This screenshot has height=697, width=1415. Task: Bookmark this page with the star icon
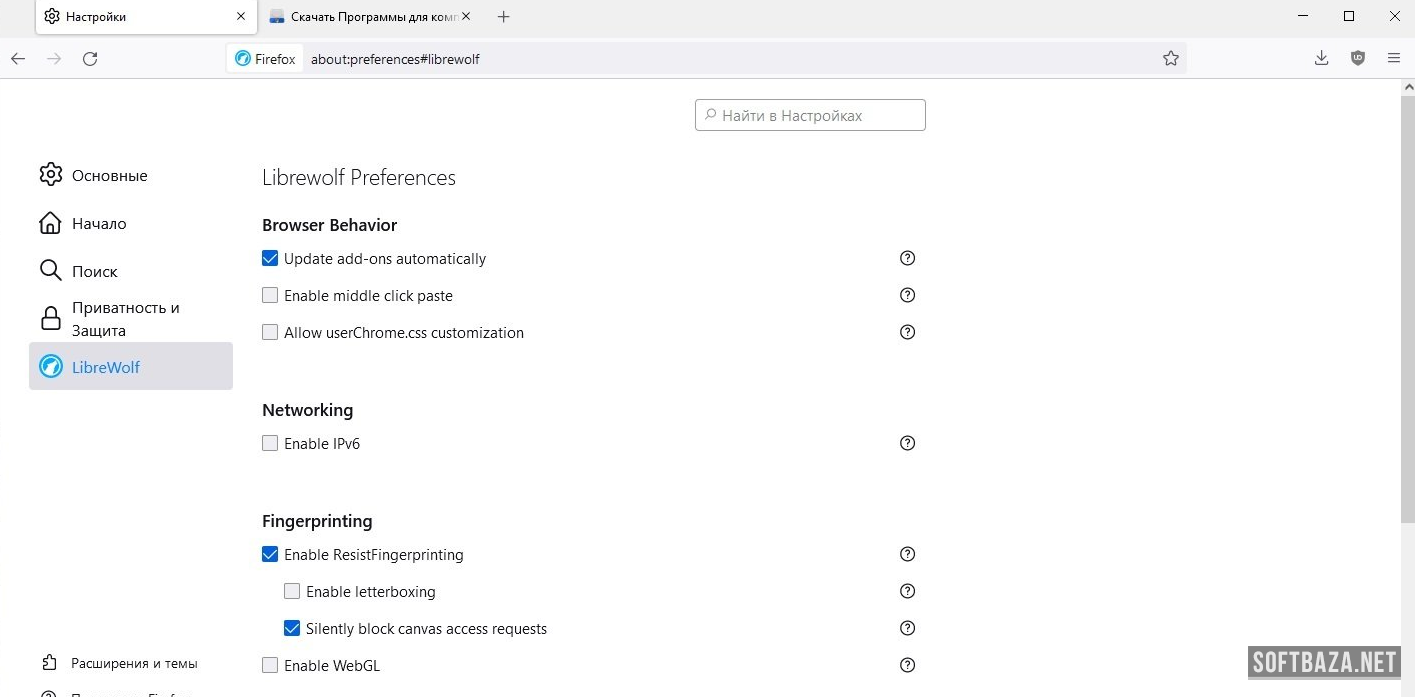coord(1171,59)
